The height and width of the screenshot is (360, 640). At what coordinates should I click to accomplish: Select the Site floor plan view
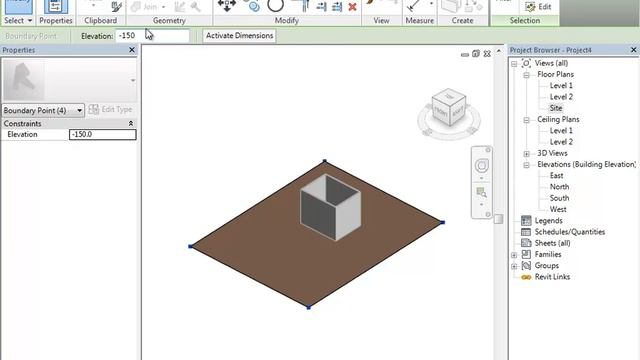(556, 108)
